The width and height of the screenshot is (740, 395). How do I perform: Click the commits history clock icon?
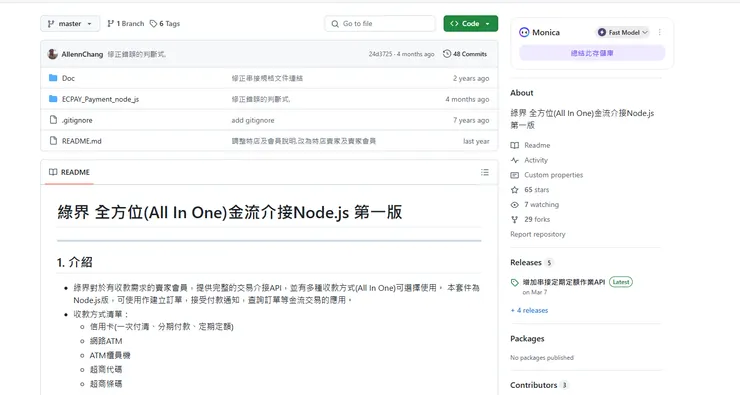click(447, 54)
